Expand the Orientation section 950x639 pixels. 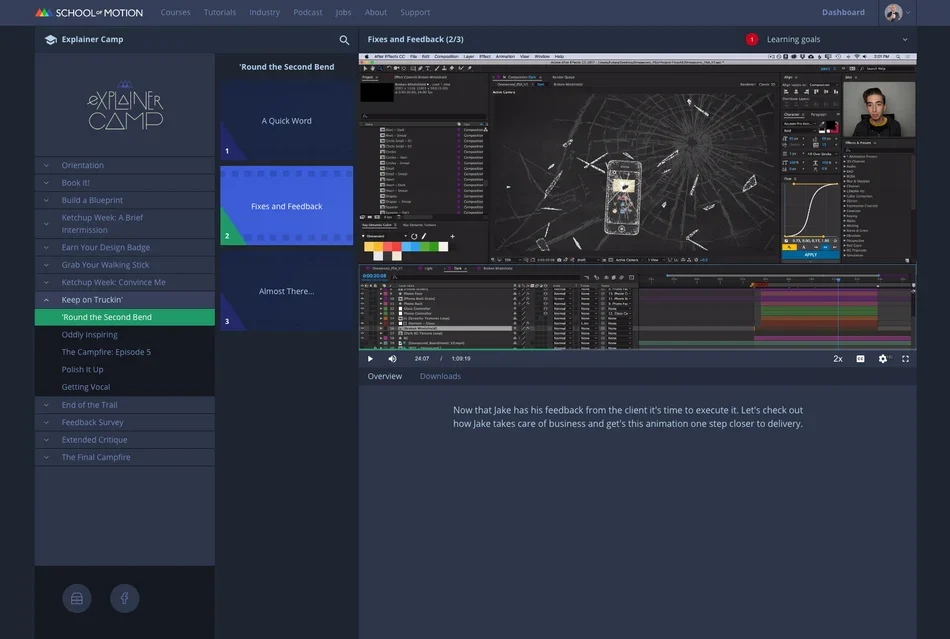124,165
